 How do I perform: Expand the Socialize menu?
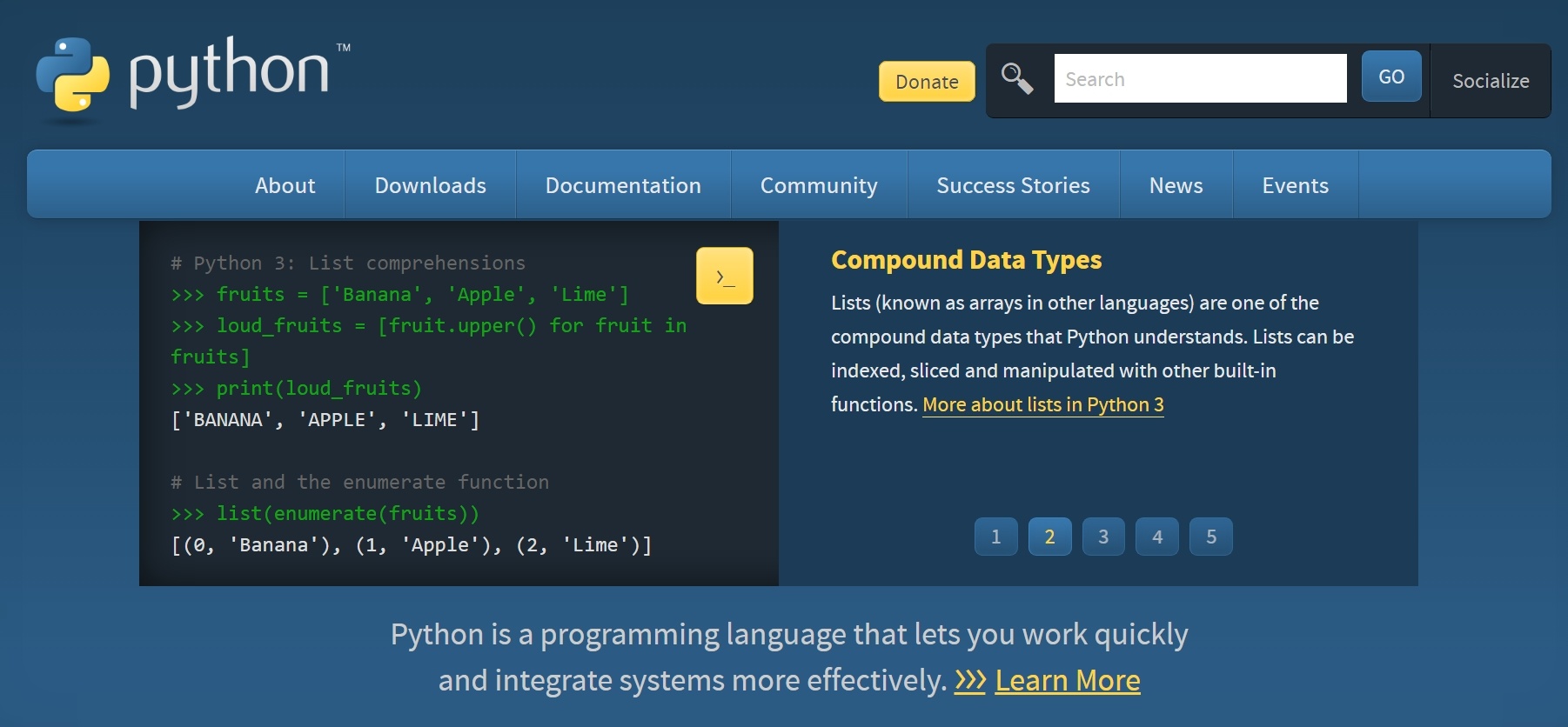(1490, 81)
